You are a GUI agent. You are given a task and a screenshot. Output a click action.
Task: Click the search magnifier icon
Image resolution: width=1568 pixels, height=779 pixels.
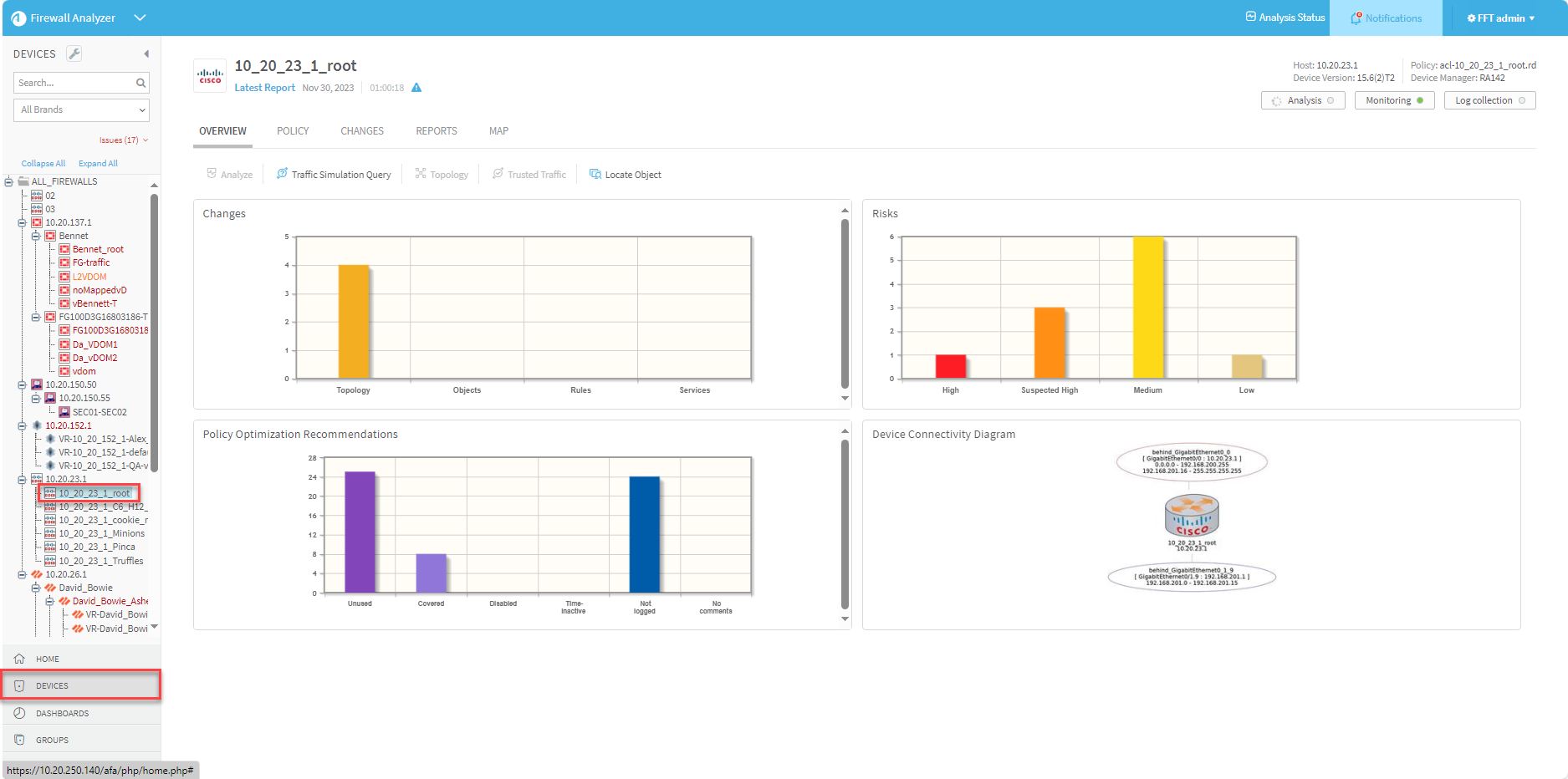[x=140, y=83]
